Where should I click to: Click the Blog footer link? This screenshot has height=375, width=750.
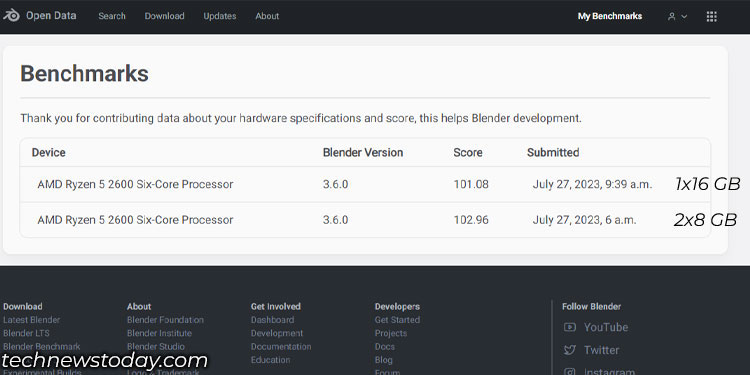click(x=384, y=360)
